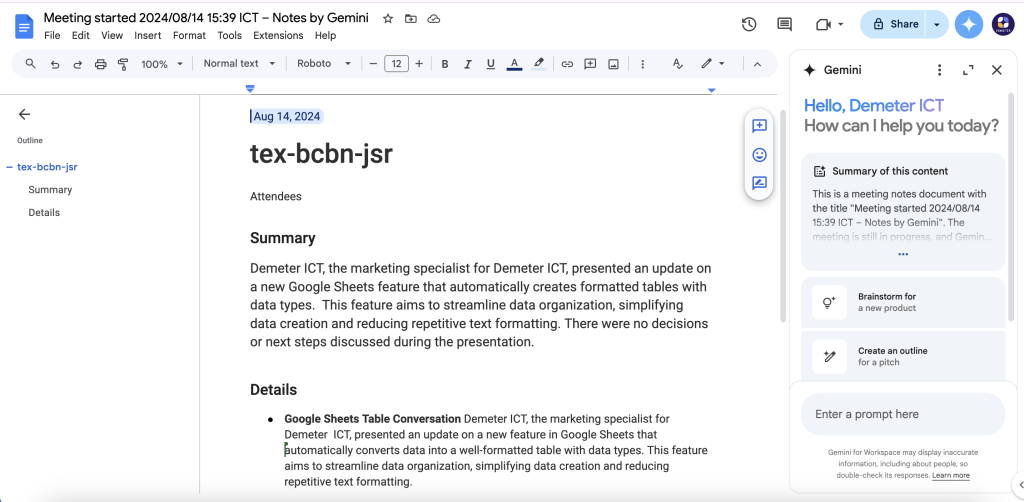Open the Insert menu
1024x502 pixels.
coord(148,35)
